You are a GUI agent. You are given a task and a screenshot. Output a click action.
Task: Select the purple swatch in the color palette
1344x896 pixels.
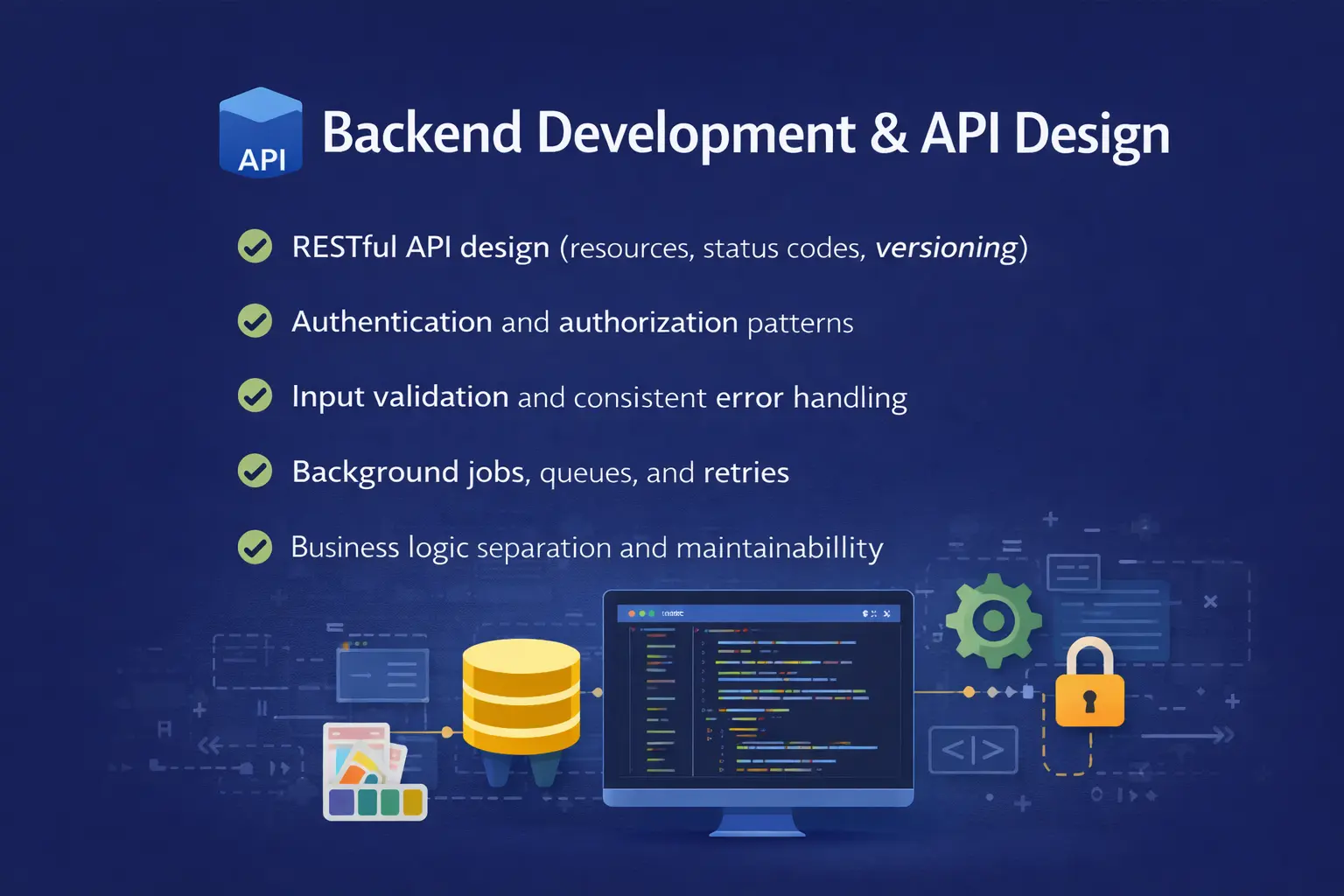click(340, 800)
